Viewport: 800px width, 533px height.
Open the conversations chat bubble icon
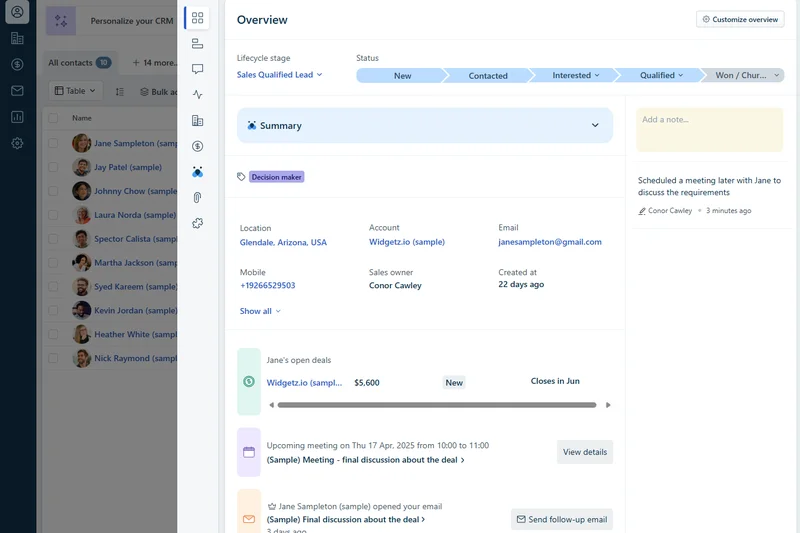coord(197,70)
